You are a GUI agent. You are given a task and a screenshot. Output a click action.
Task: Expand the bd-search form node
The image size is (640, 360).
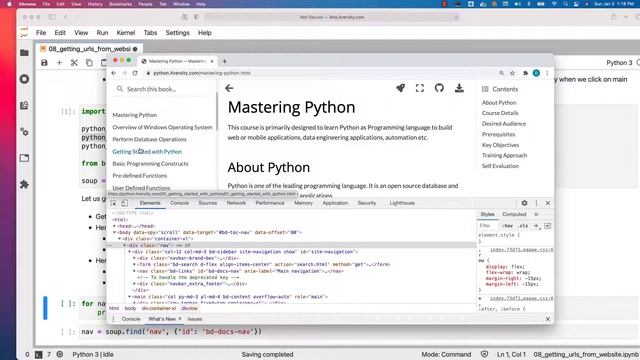coord(134,264)
